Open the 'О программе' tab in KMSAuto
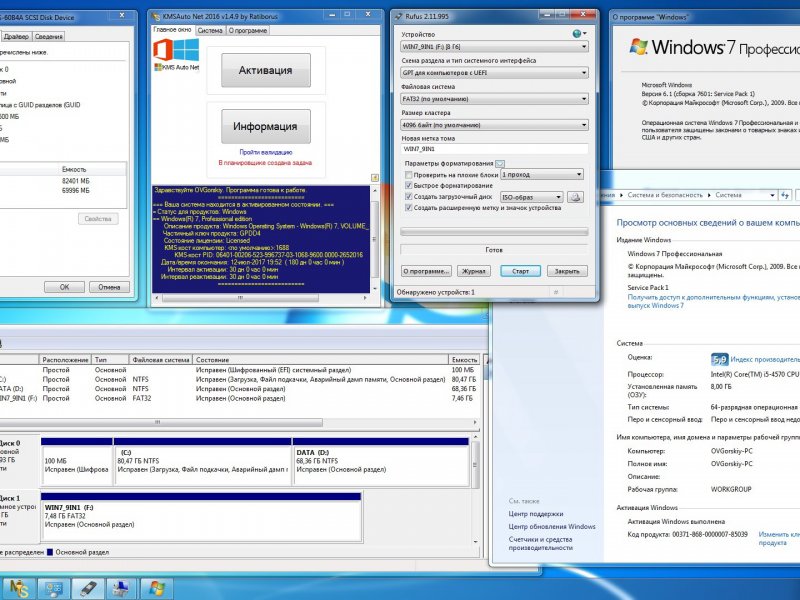 (x=247, y=31)
